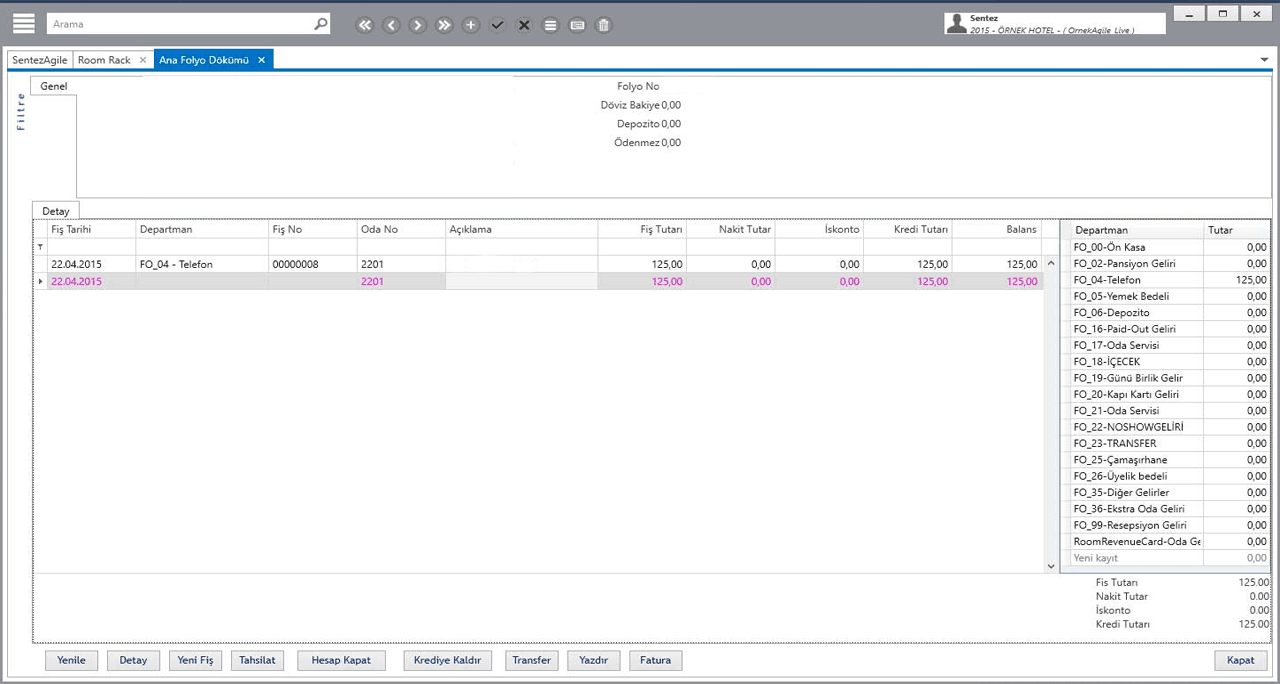1280x684 pixels.
Task: Select the Genel tab
Action: coord(54,86)
